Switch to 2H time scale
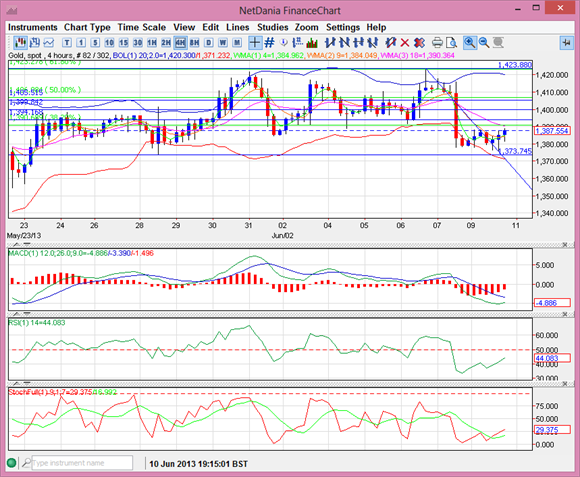This screenshot has width=580, height=477. tap(166, 43)
